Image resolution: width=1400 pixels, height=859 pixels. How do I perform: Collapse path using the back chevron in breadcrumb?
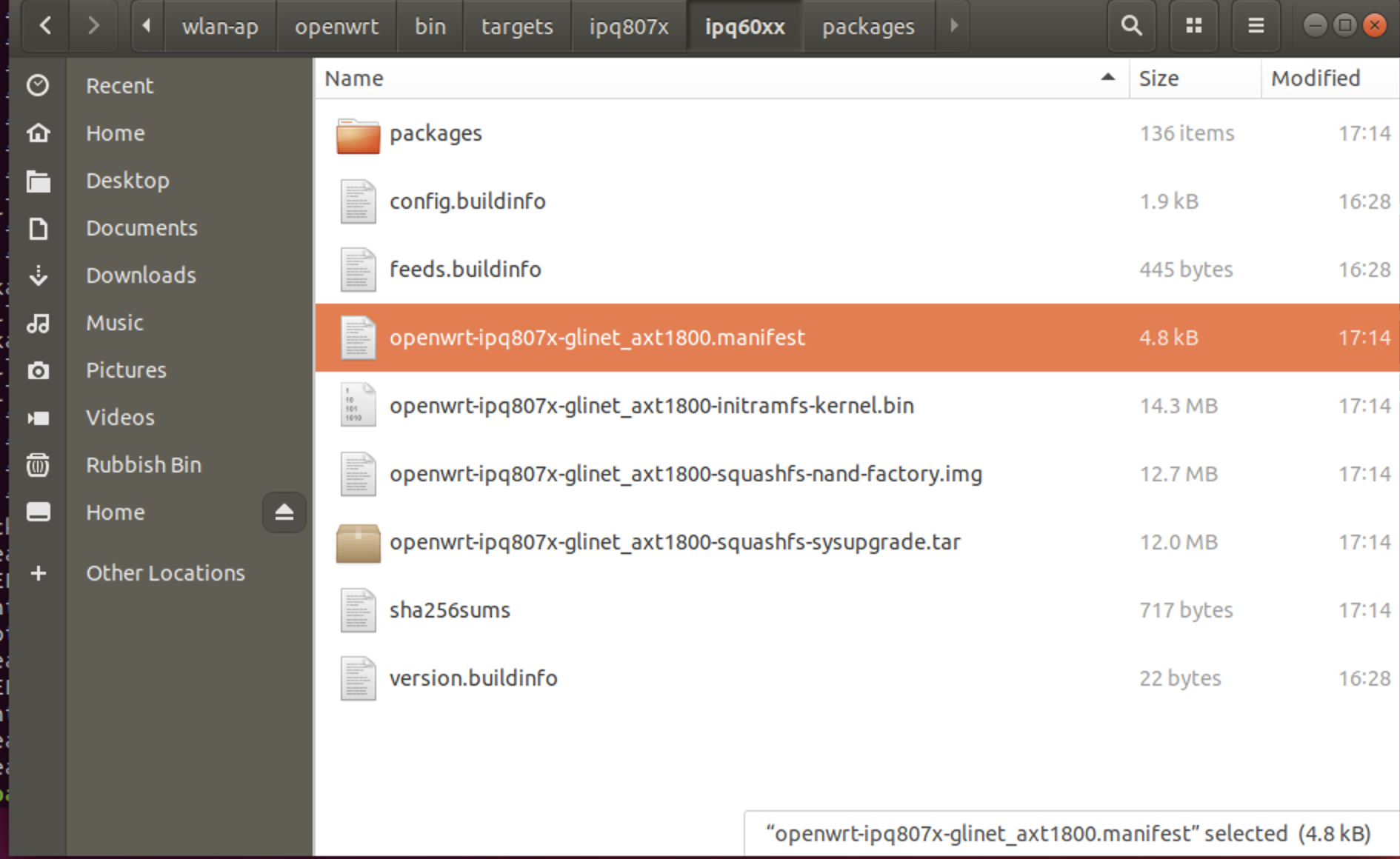pyautogui.click(x=147, y=26)
